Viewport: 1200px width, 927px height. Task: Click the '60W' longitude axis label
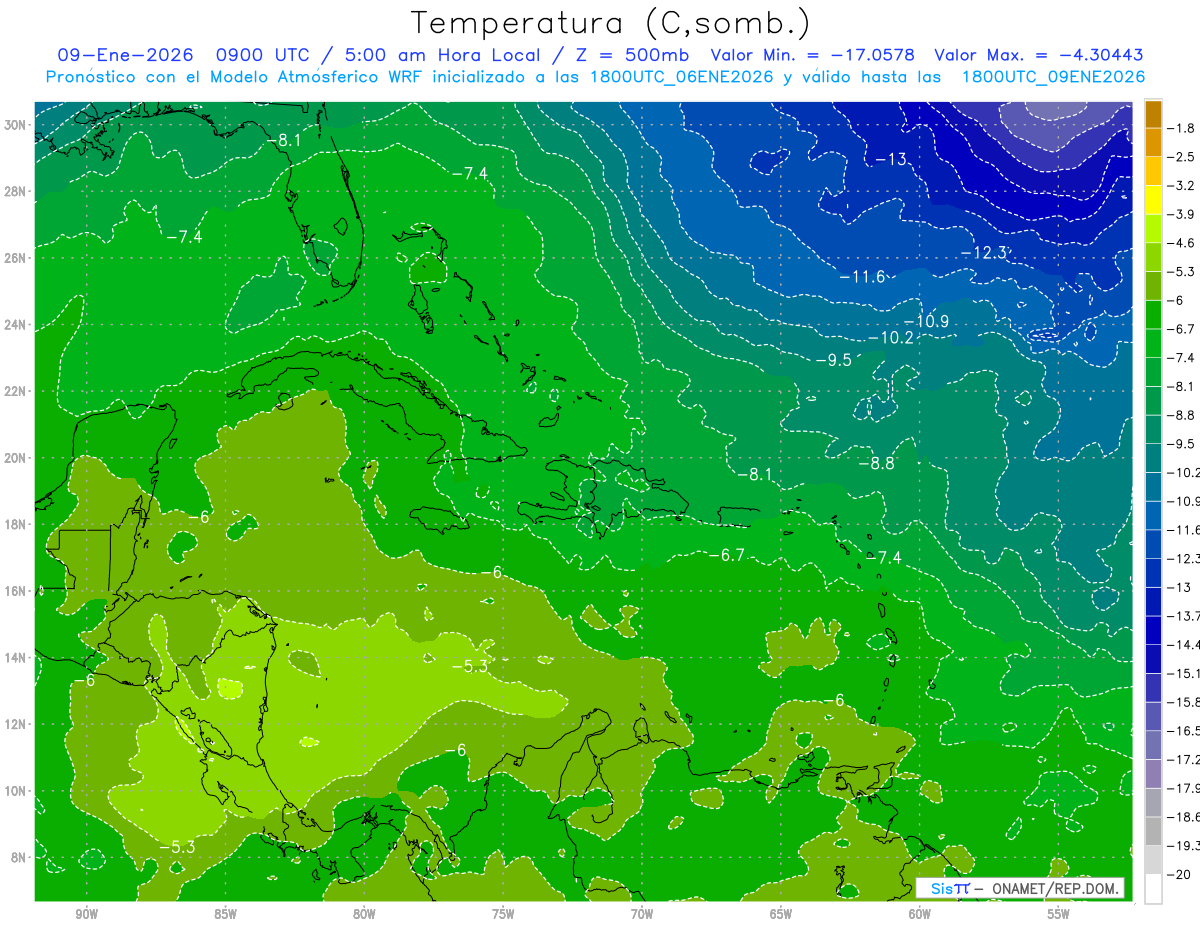pos(920,915)
